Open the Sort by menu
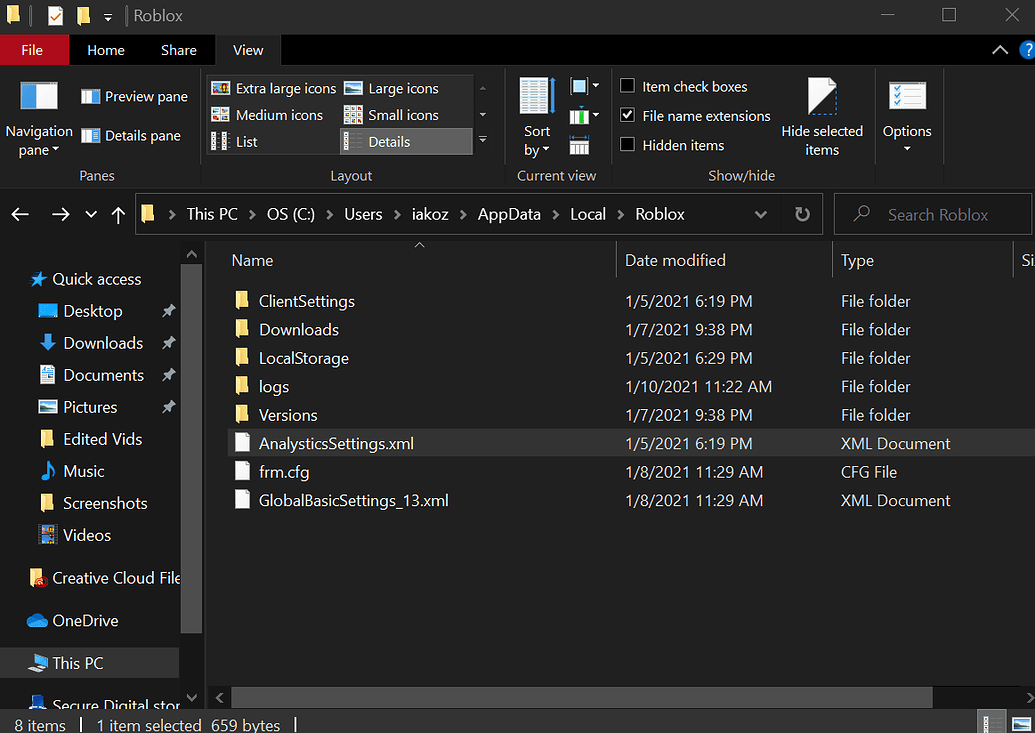1035x733 pixels. (x=537, y=118)
